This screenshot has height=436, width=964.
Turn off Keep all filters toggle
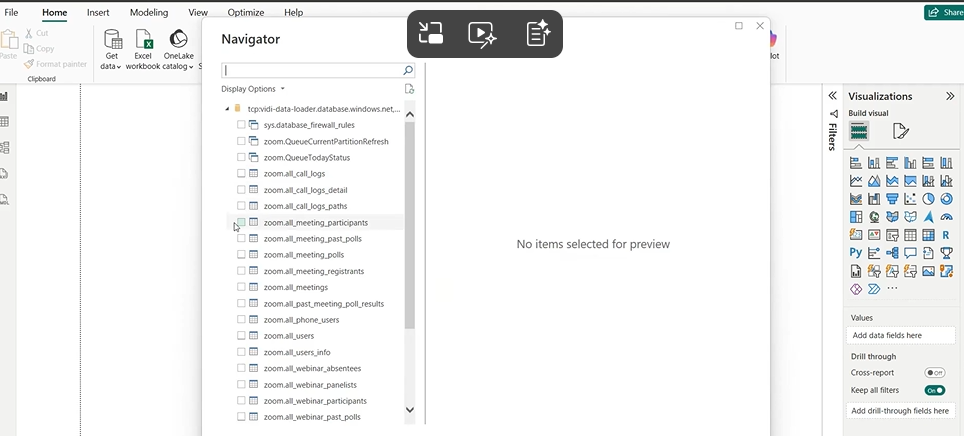(934, 390)
